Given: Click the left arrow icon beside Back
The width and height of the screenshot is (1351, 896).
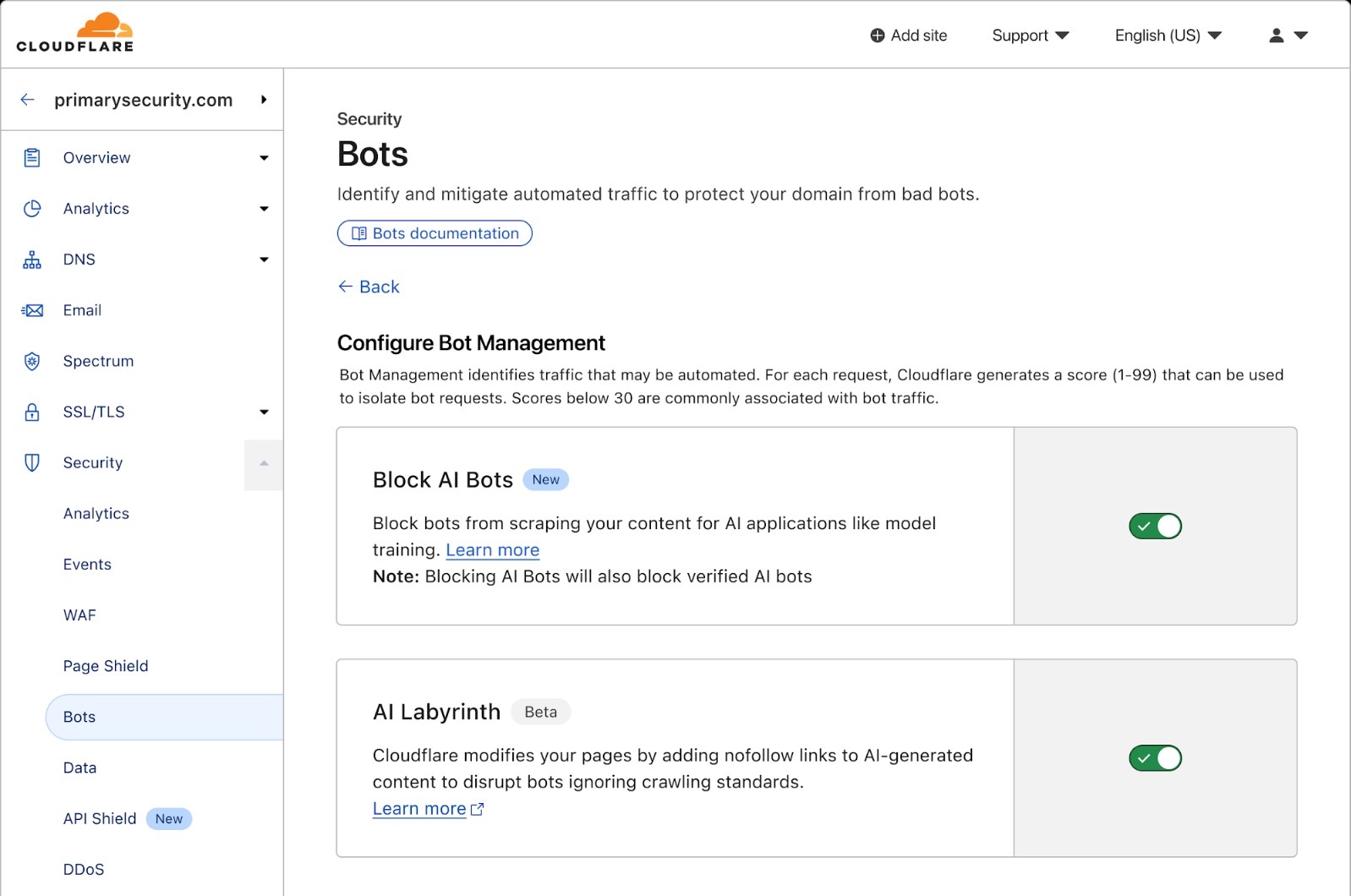Looking at the screenshot, I should [x=345, y=287].
